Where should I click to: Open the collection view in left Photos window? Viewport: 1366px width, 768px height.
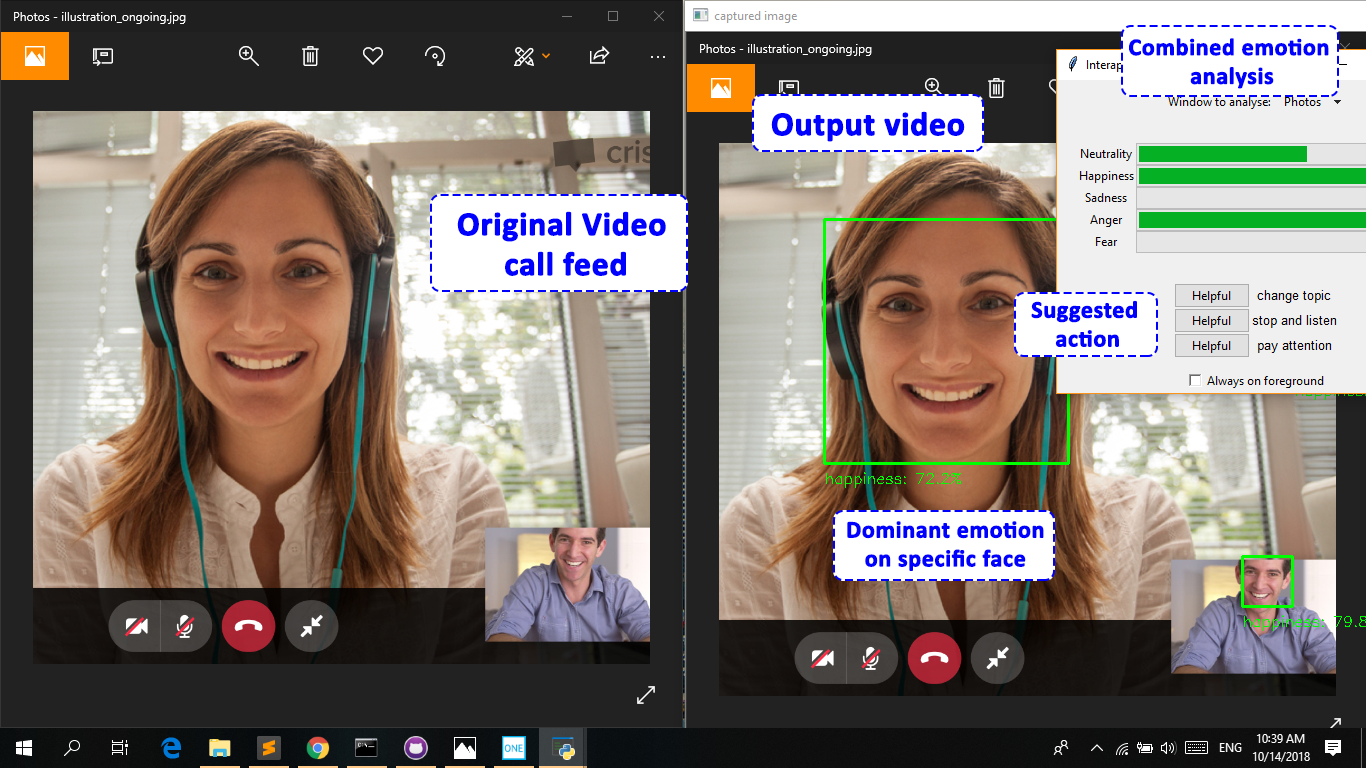(x=35, y=56)
